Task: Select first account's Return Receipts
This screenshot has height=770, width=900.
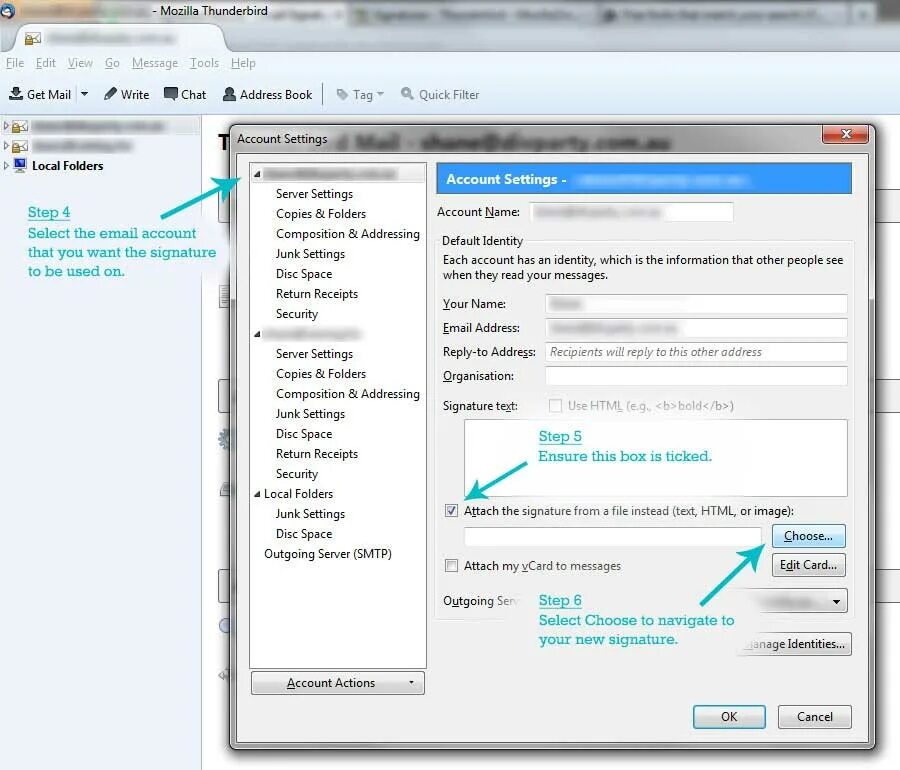Action: [x=317, y=294]
